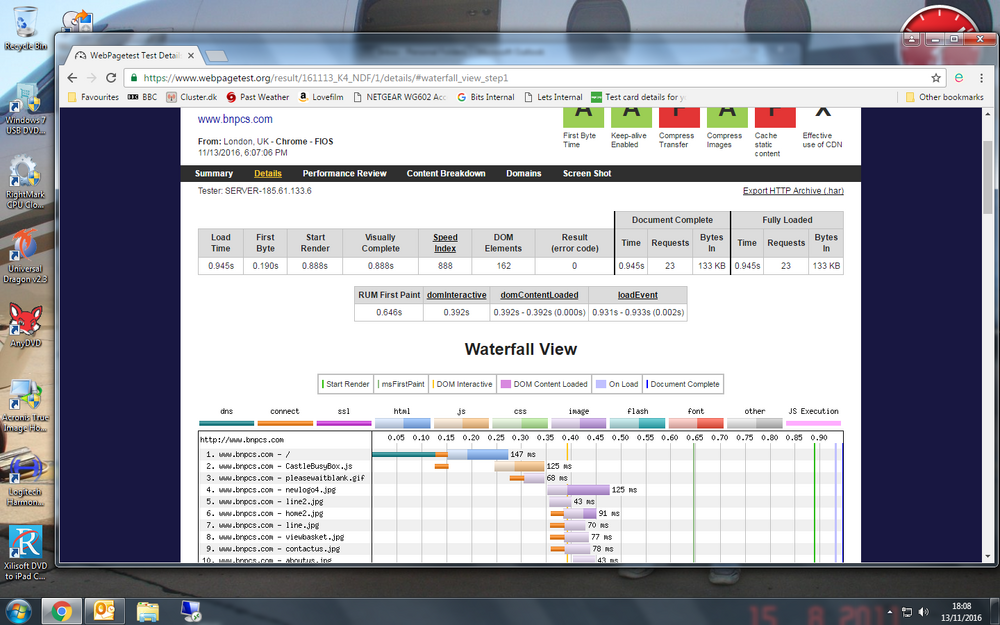Open the Past Weather bookmark
The height and width of the screenshot is (625, 1000).
258,97
